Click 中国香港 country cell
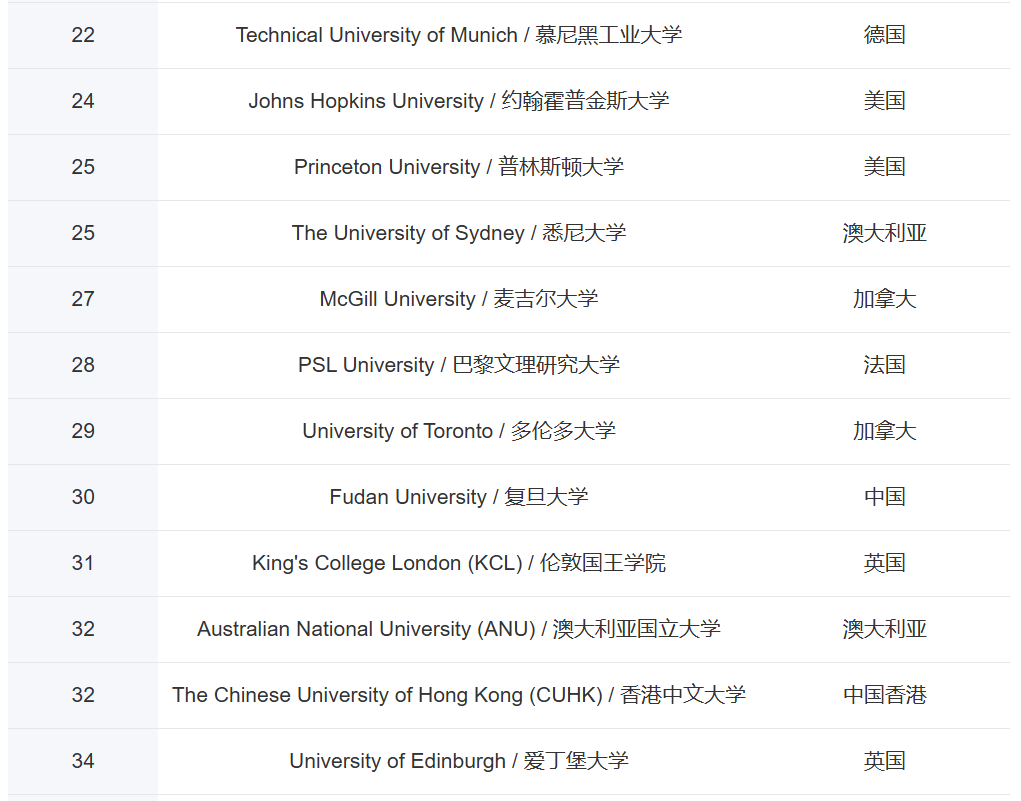Viewport: 1021px width, 801px height. point(884,695)
